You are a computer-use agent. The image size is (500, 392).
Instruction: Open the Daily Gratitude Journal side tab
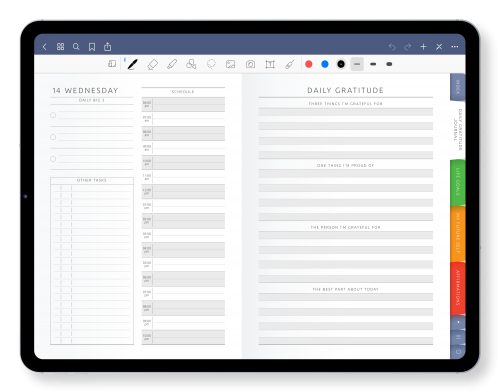click(458, 129)
